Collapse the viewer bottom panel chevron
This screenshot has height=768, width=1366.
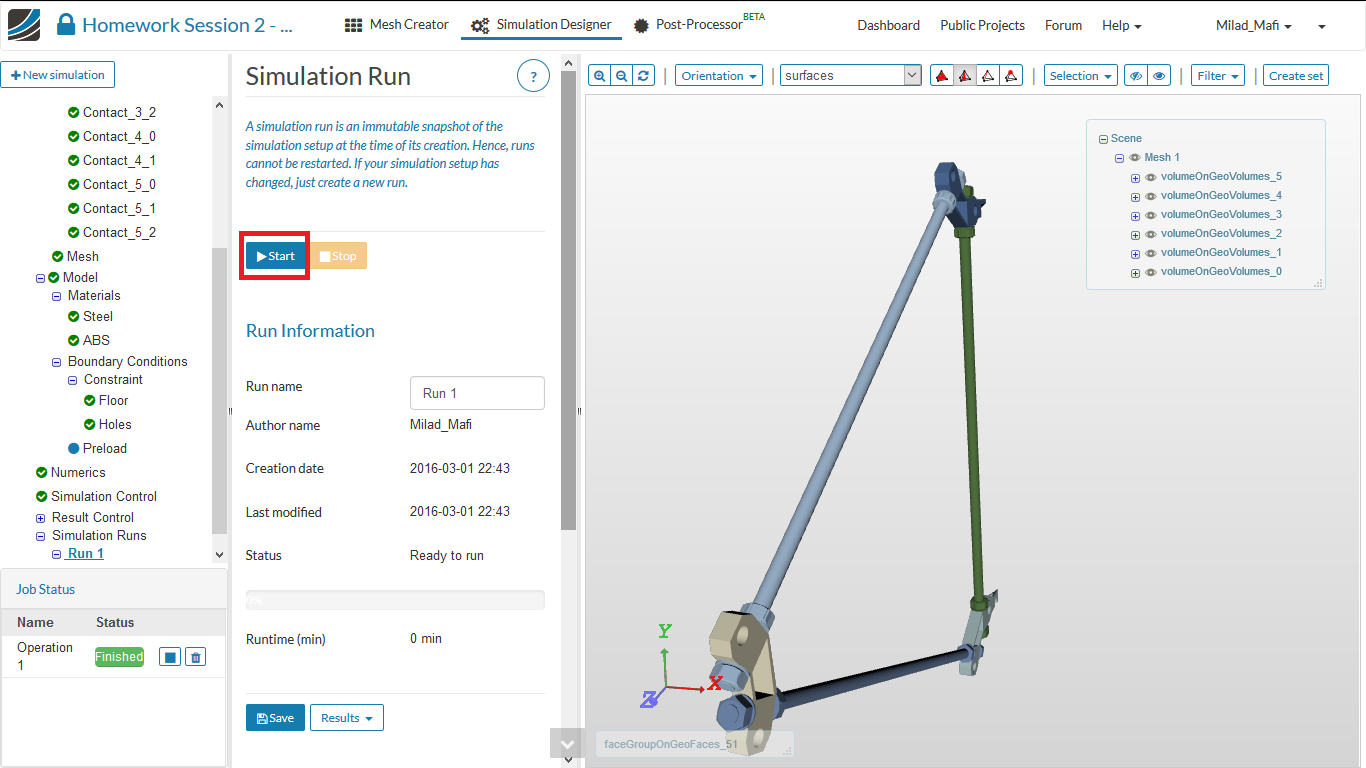[568, 744]
